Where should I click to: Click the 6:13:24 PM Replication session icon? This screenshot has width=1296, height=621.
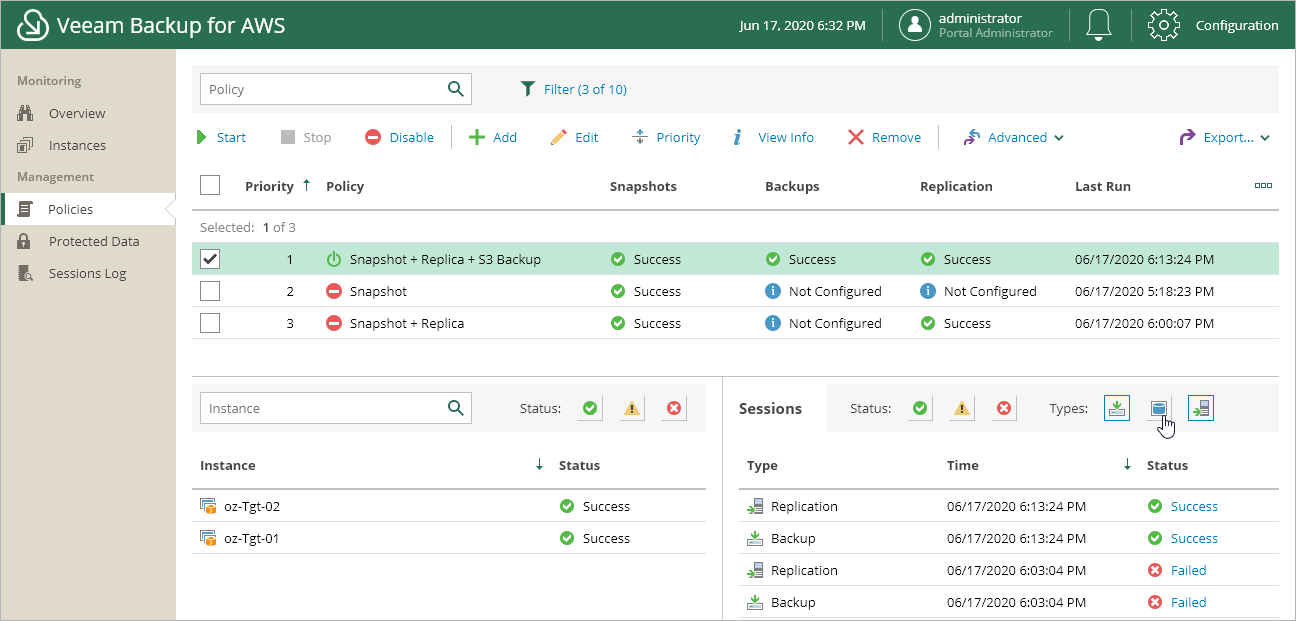pyautogui.click(x=755, y=506)
